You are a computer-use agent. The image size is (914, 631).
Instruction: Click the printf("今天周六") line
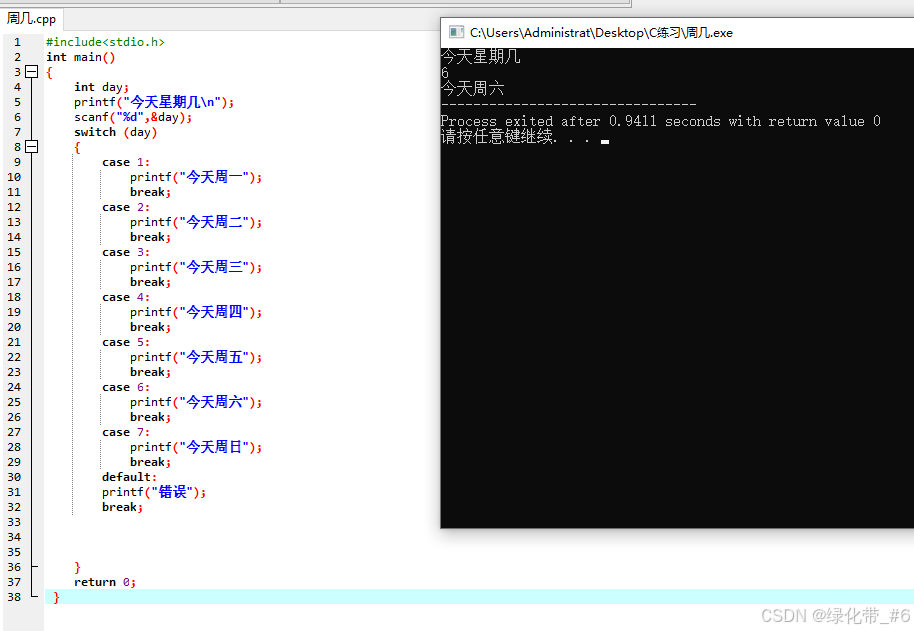196,402
